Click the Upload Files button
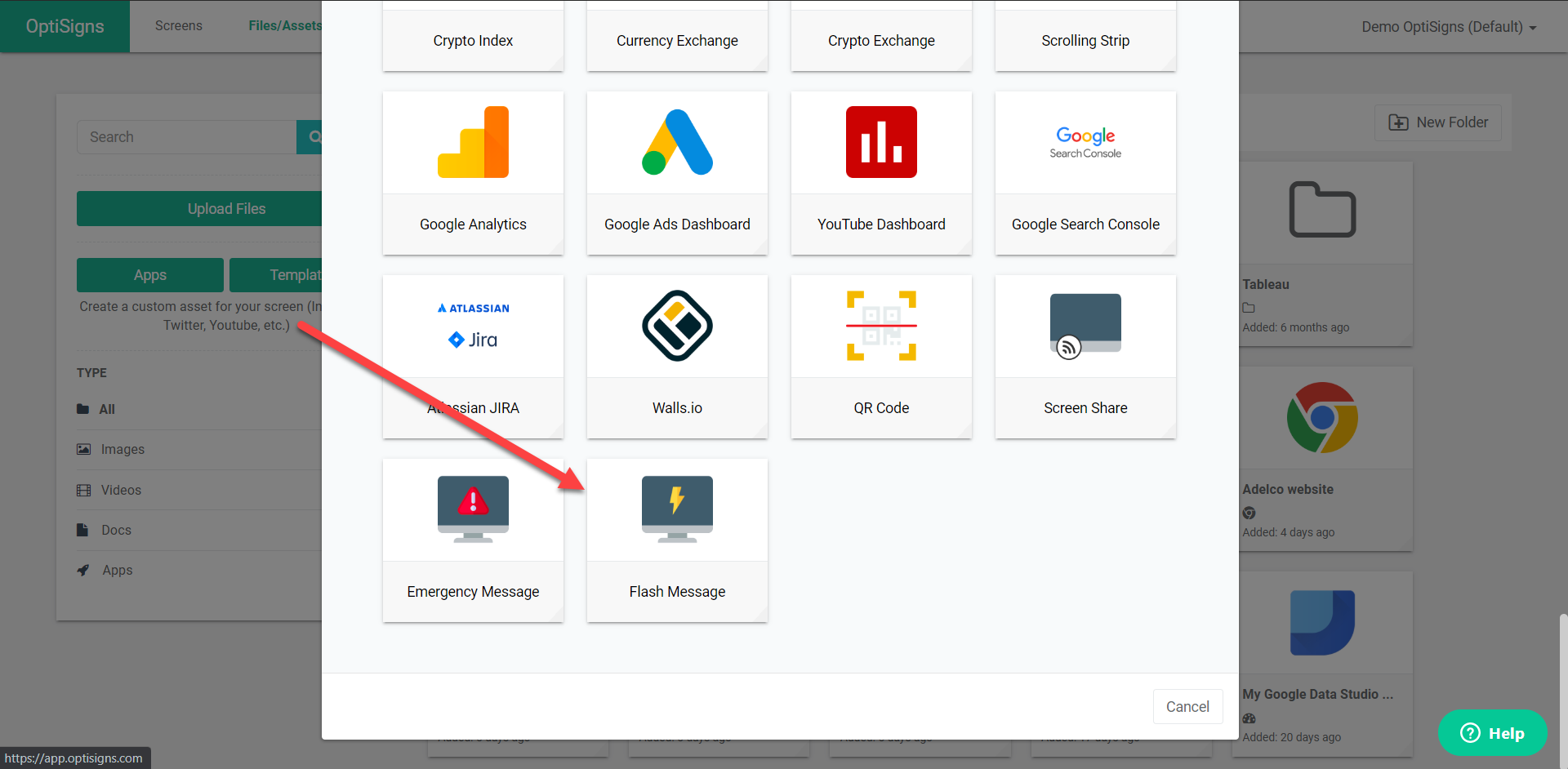 (199, 209)
